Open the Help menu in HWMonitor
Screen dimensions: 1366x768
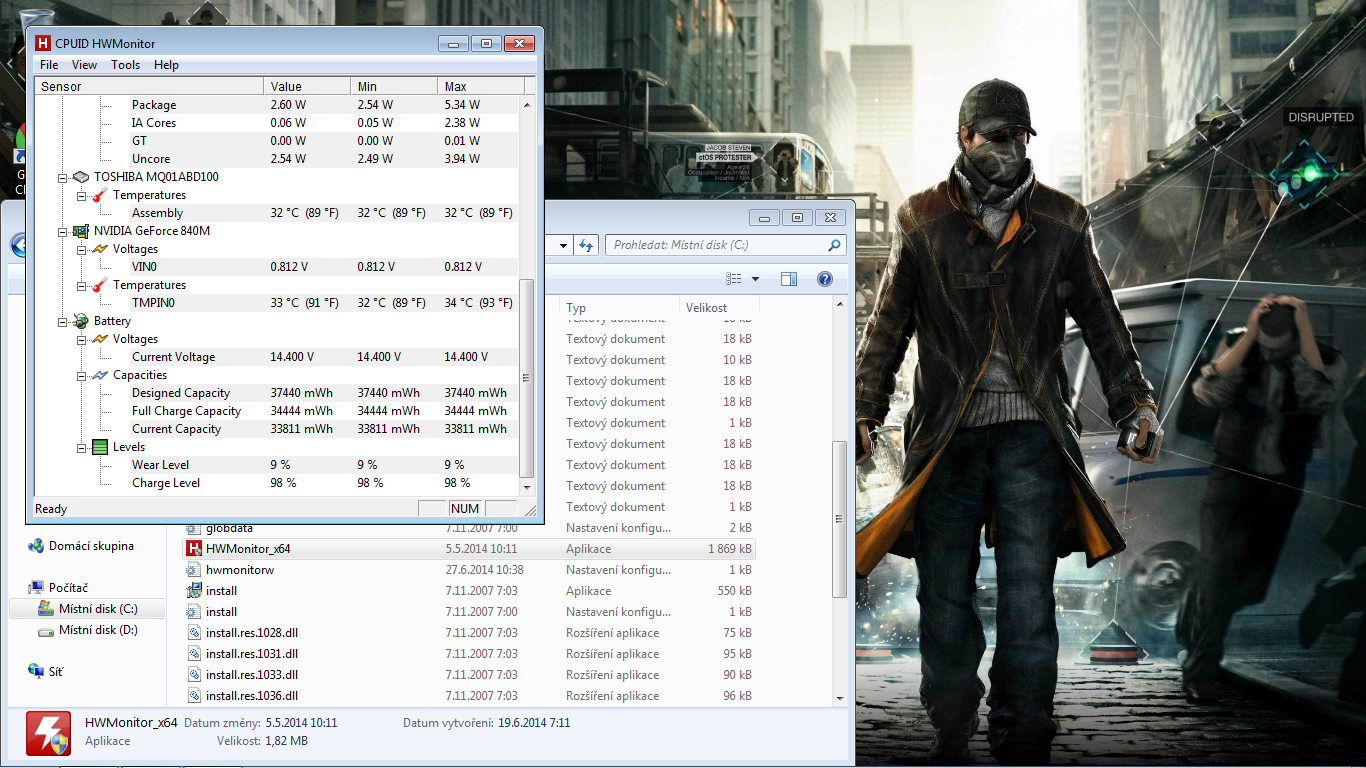click(x=166, y=65)
